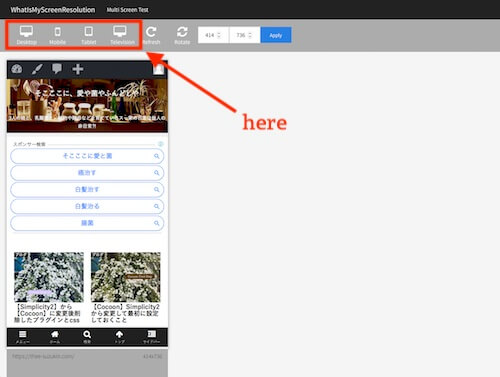Click the second sponsored search suggestion

pyautogui.click(x=87, y=173)
